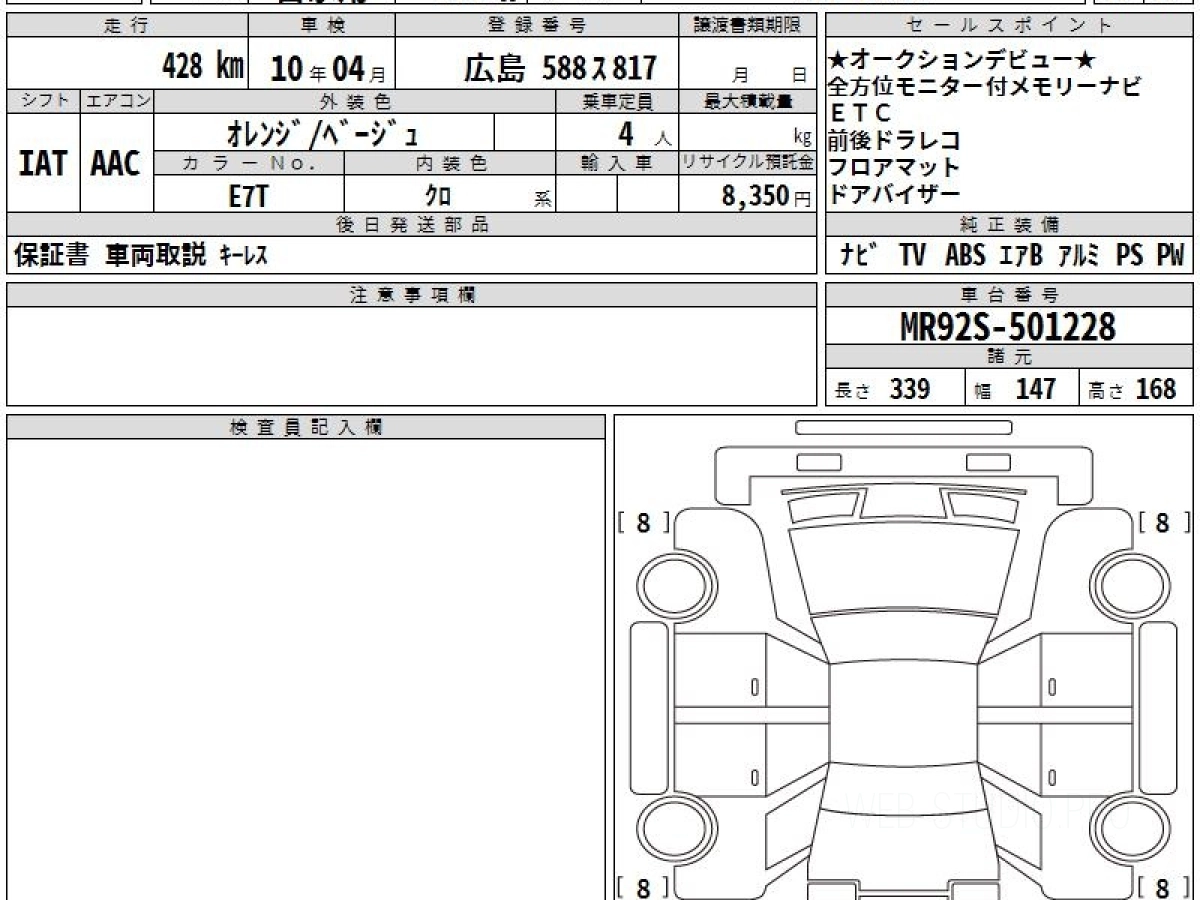Viewport: 1200px width, 900px height.
Task: Click "キーレス" in later-shipped parts
Action: click(x=243, y=256)
